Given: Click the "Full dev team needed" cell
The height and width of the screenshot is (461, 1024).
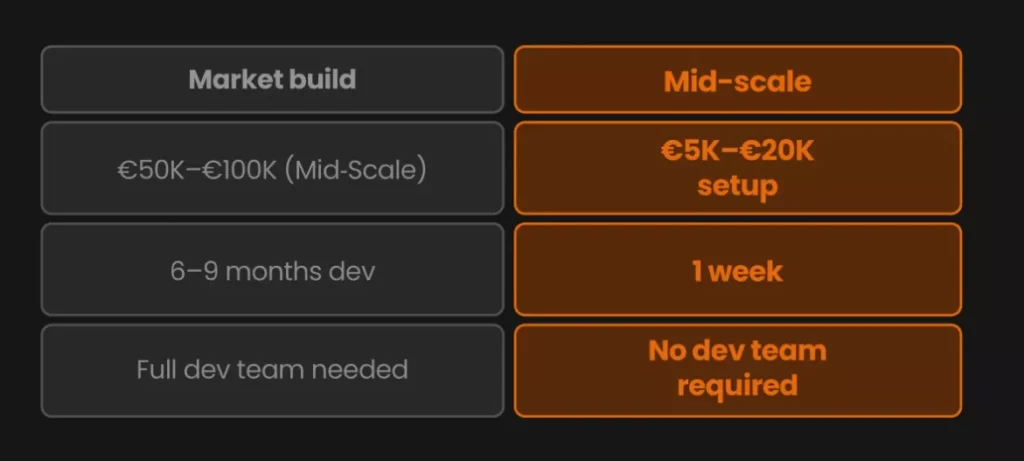Looking at the screenshot, I should [272, 370].
